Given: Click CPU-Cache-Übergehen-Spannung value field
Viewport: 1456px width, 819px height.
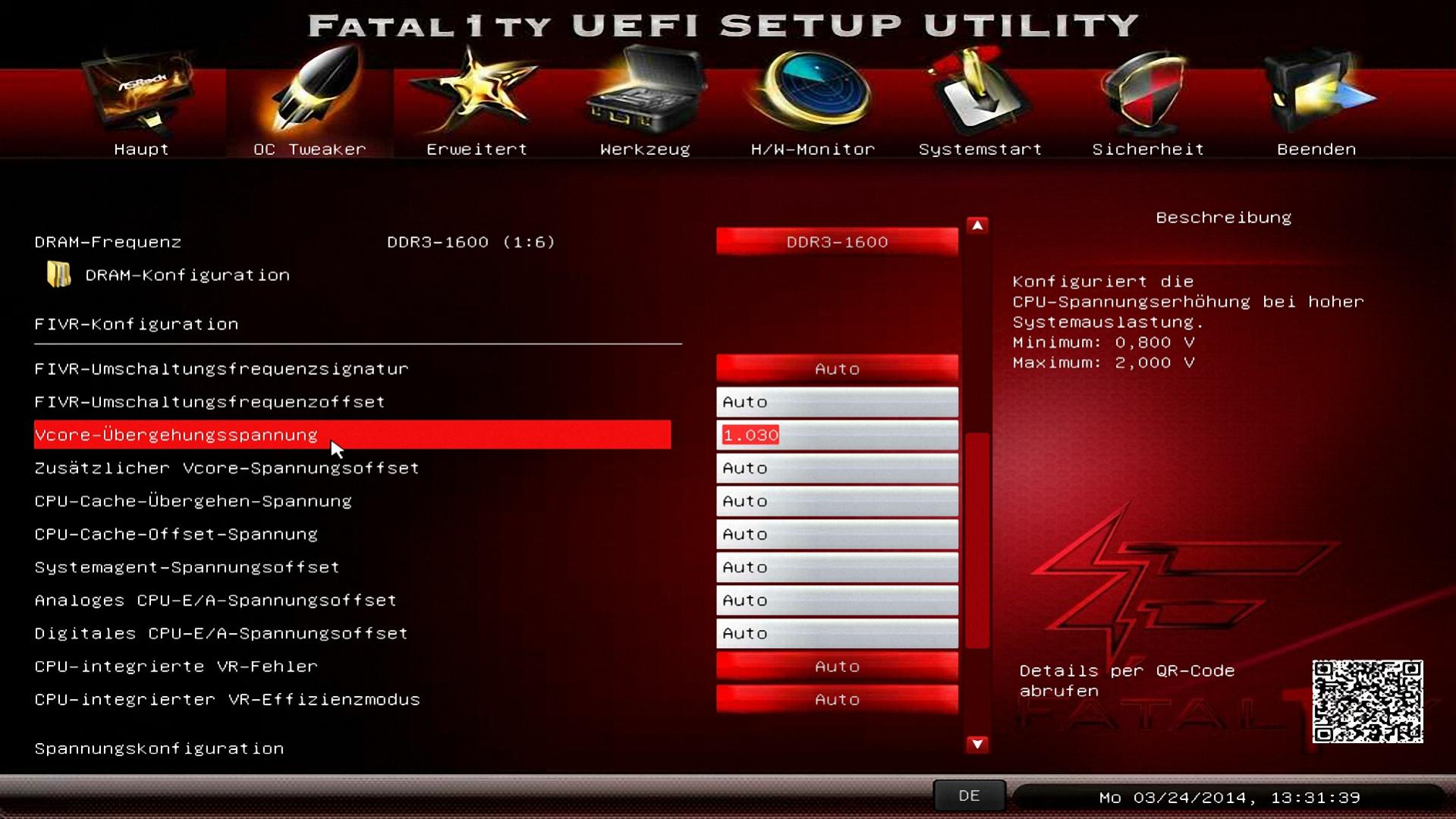Looking at the screenshot, I should [x=837, y=501].
